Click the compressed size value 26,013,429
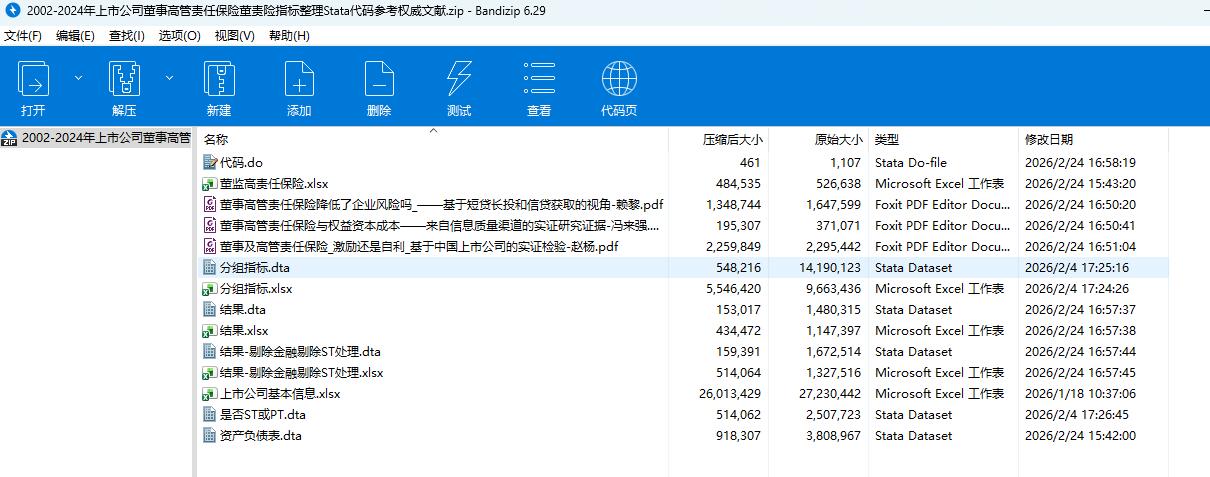 point(729,393)
